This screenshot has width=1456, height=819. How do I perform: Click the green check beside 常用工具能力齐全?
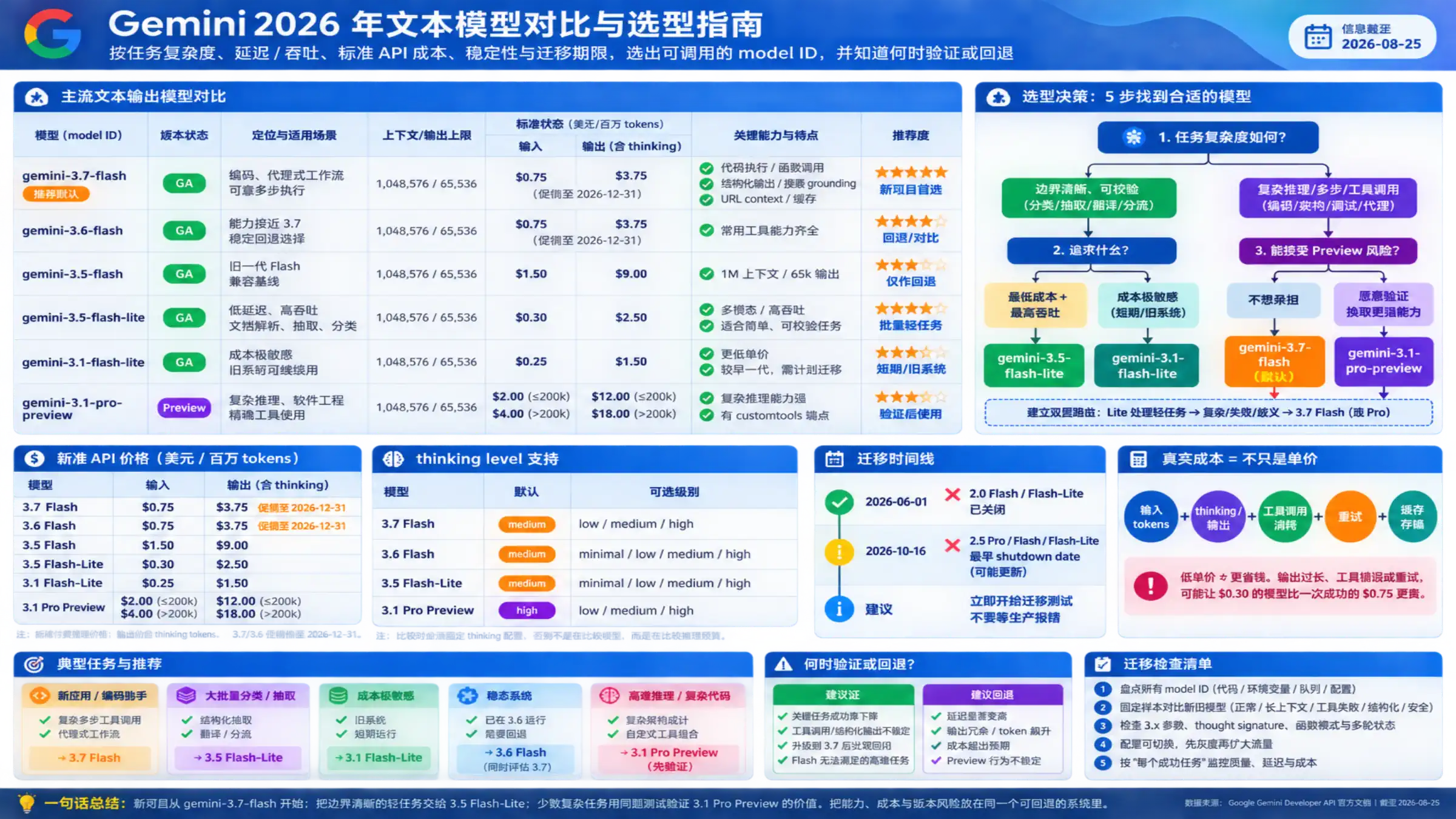click(706, 231)
